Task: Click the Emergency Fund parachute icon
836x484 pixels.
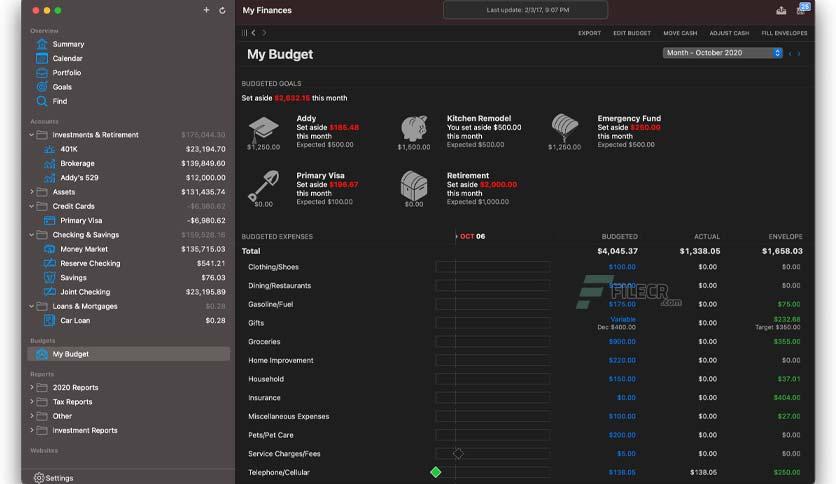Action: pos(565,128)
